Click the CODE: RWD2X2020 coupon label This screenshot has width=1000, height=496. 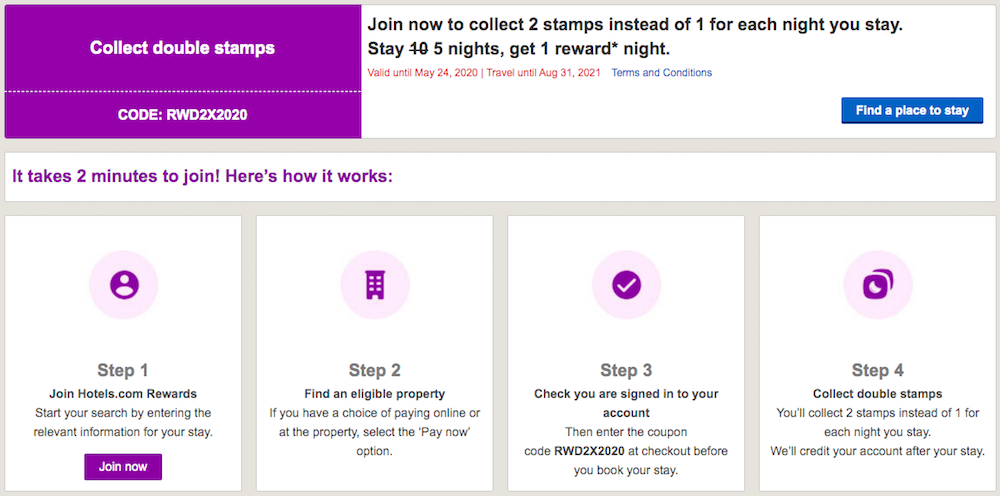coord(182,115)
